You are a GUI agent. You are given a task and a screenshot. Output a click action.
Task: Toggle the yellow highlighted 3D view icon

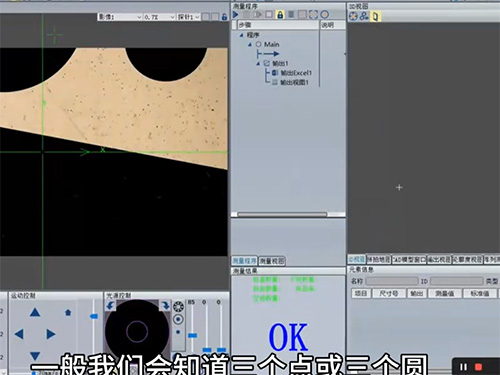pos(375,16)
